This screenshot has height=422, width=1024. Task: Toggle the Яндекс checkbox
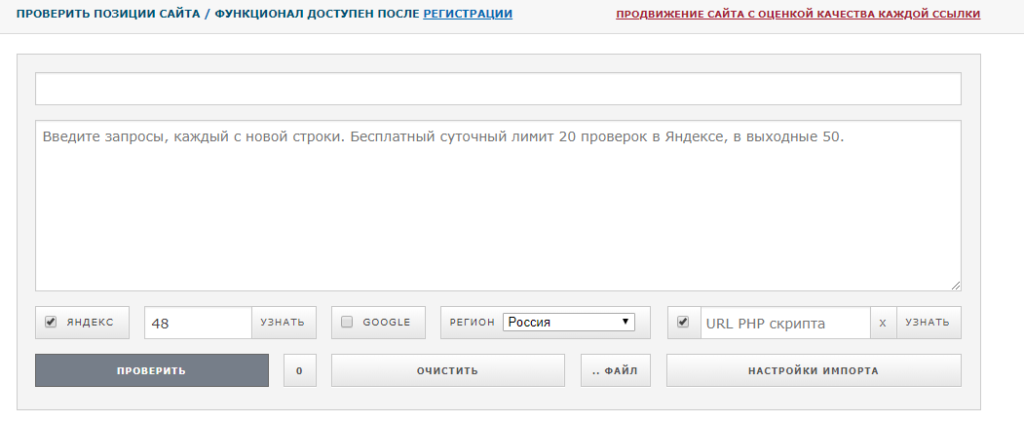50,323
